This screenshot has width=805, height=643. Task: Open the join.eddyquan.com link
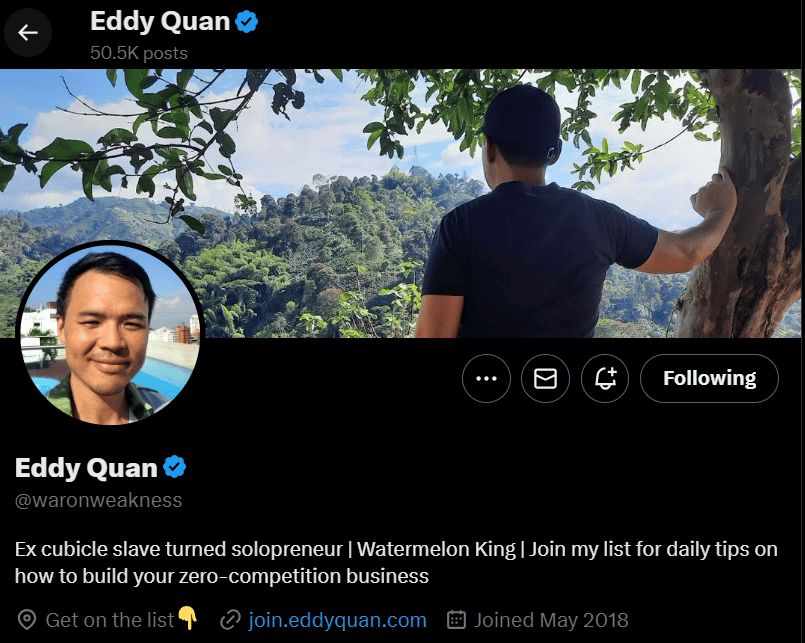click(337, 620)
